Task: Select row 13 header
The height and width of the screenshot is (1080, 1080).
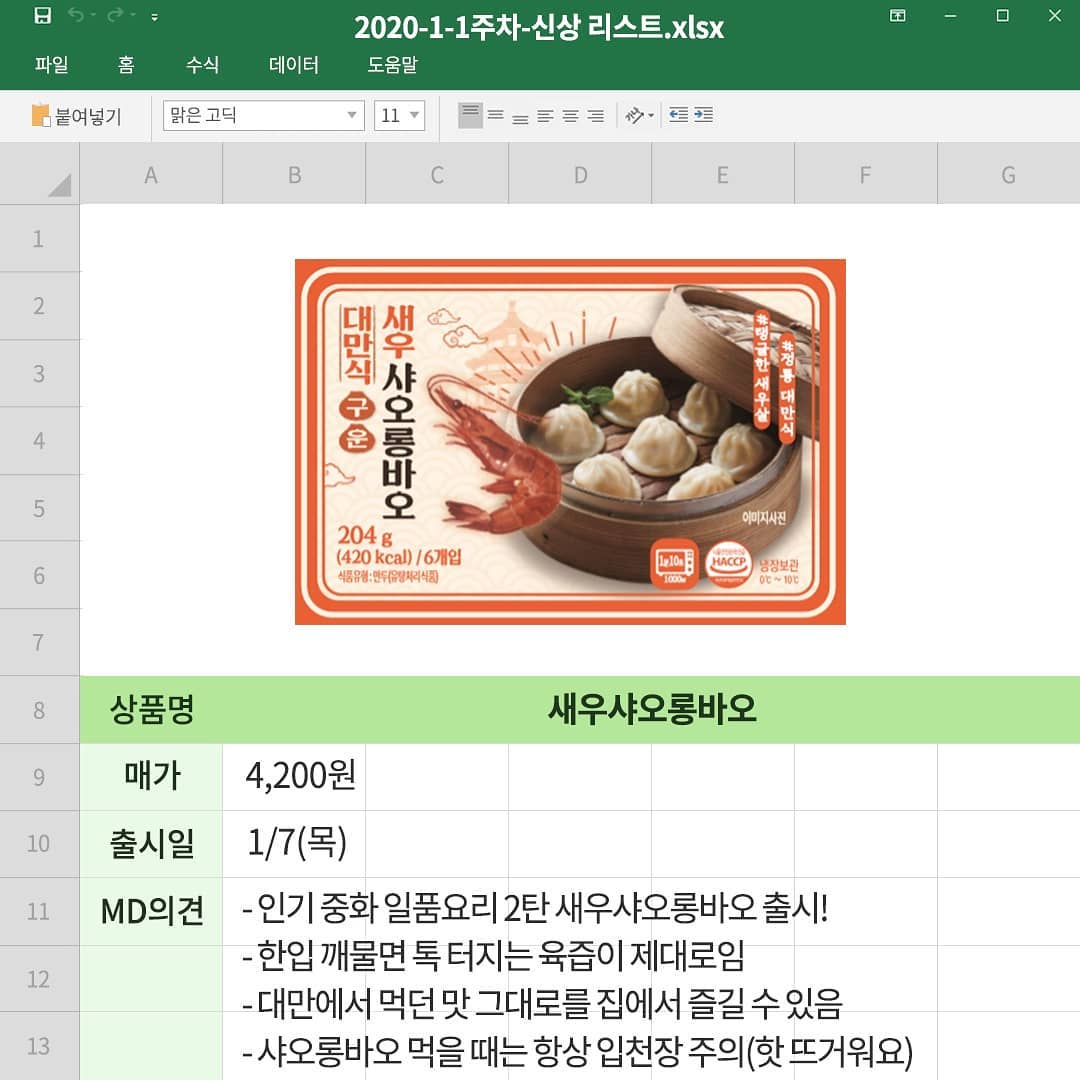Action: (x=39, y=1046)
